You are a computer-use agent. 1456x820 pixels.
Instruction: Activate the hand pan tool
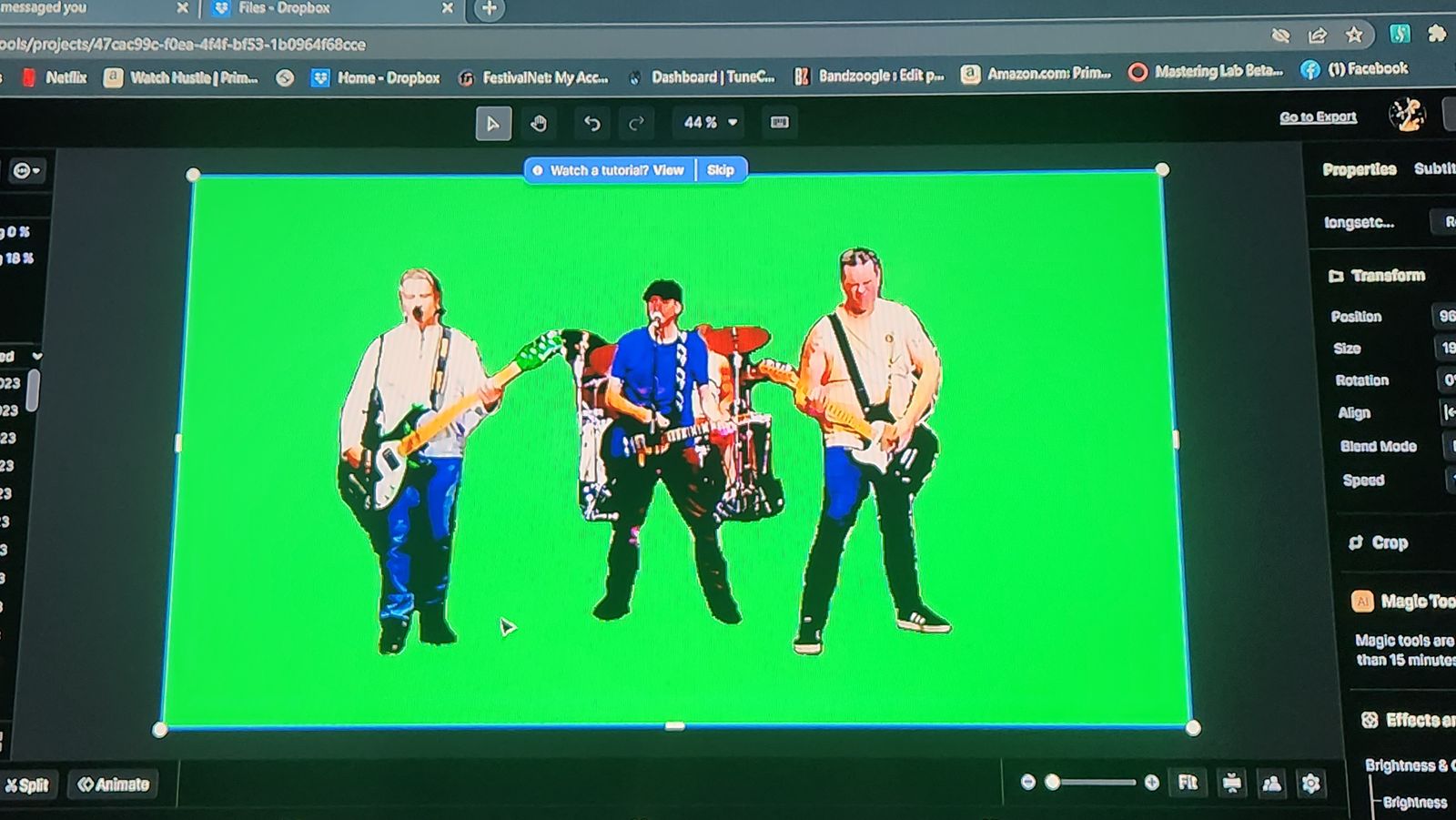pyautogui.click(x=539, y=124)
